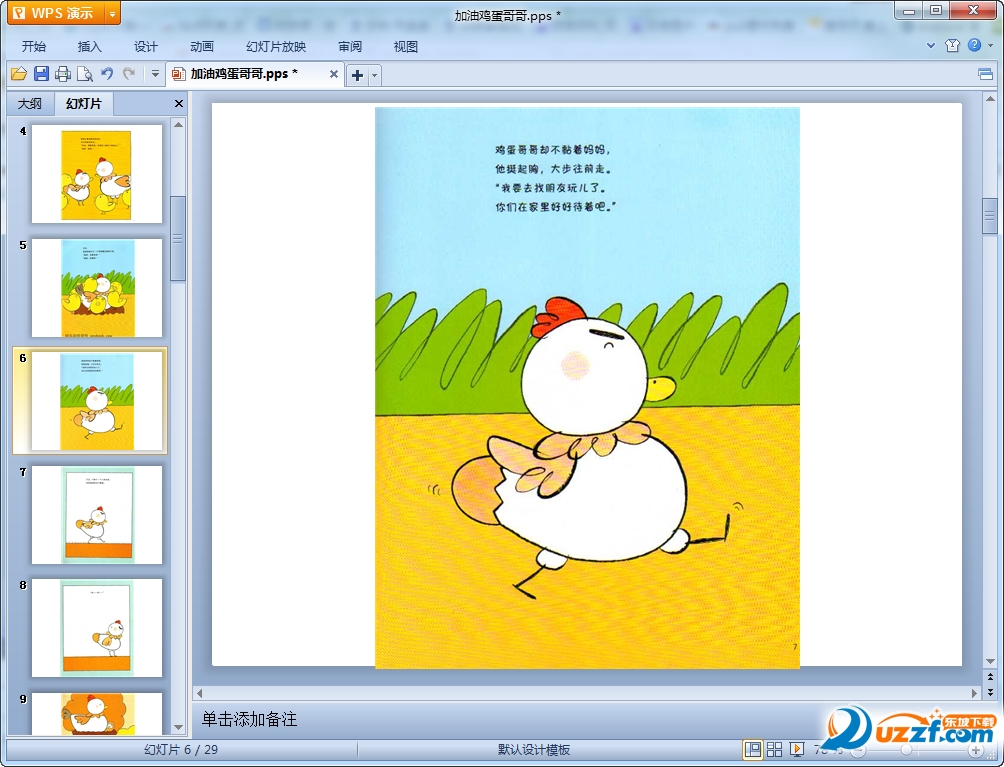Viewport: 1004px width, 767px height.
Task: Start slideshow from status bar icon
Action: [797, 749]
